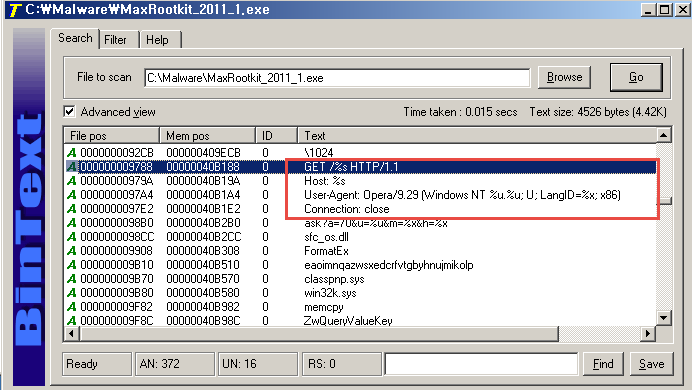Maximize the BinText window
Image resolution: width=692 pixels, height=390 pixels.
tap(664, 10)
